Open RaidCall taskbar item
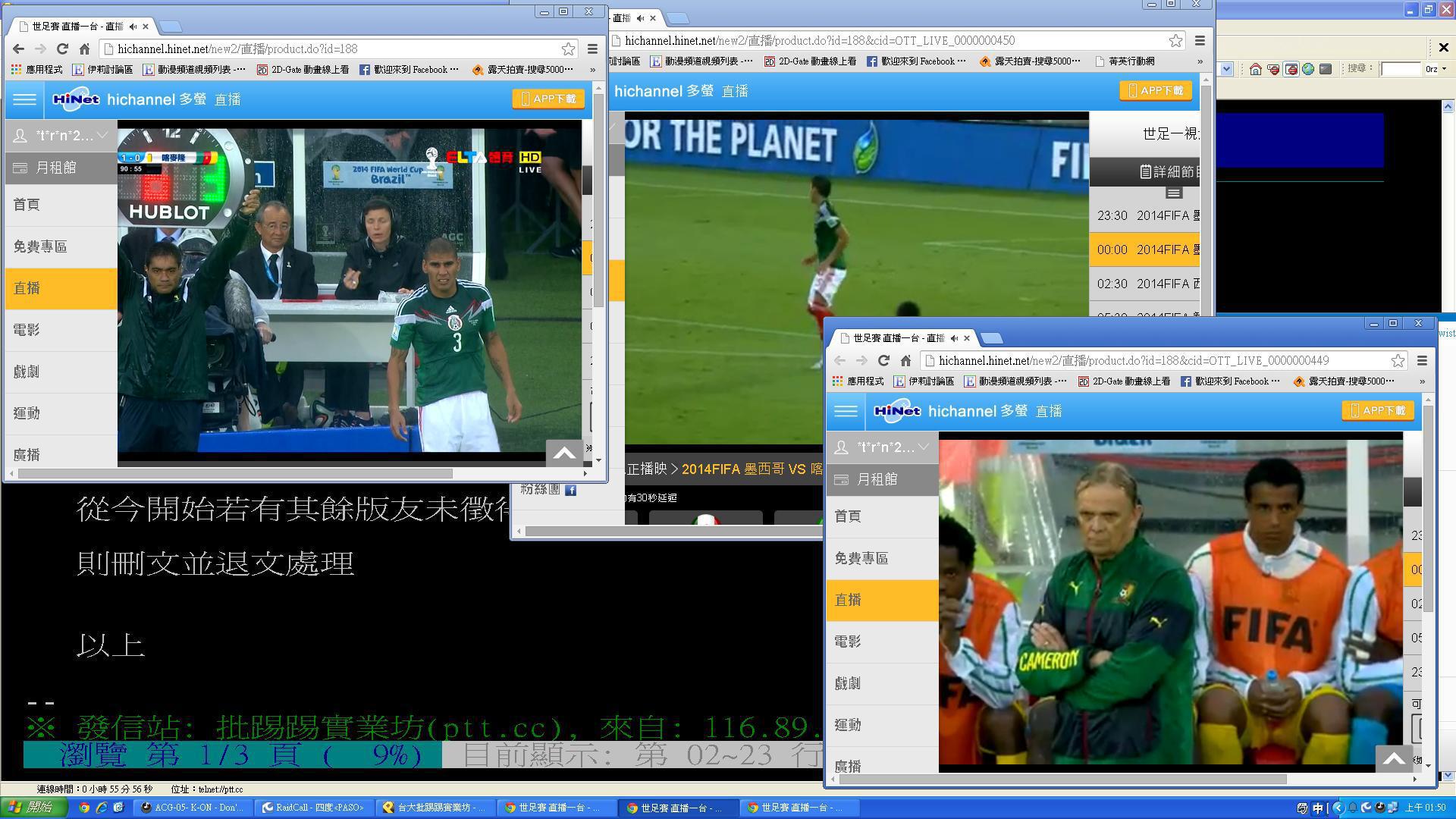This screenshot has height=819, width=1456. 312,808
